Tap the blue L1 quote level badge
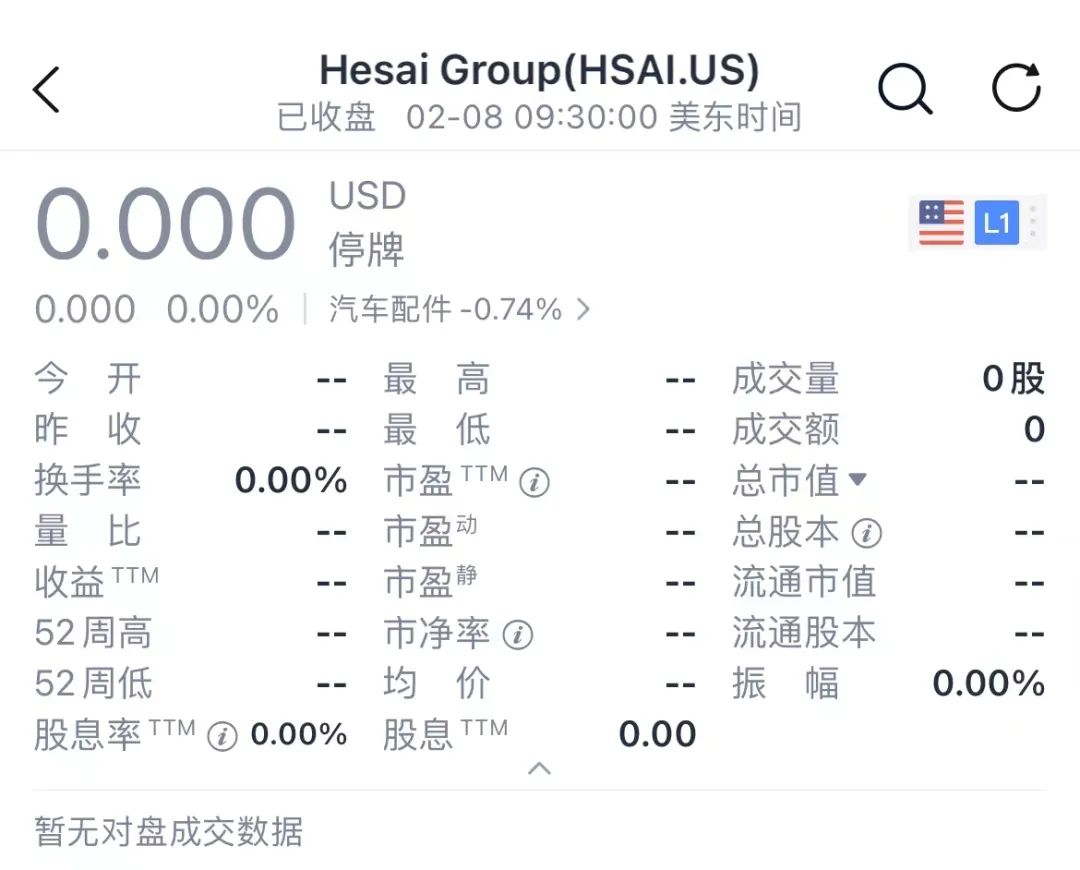The image size is (1080, 870). [x=997, y=222]
